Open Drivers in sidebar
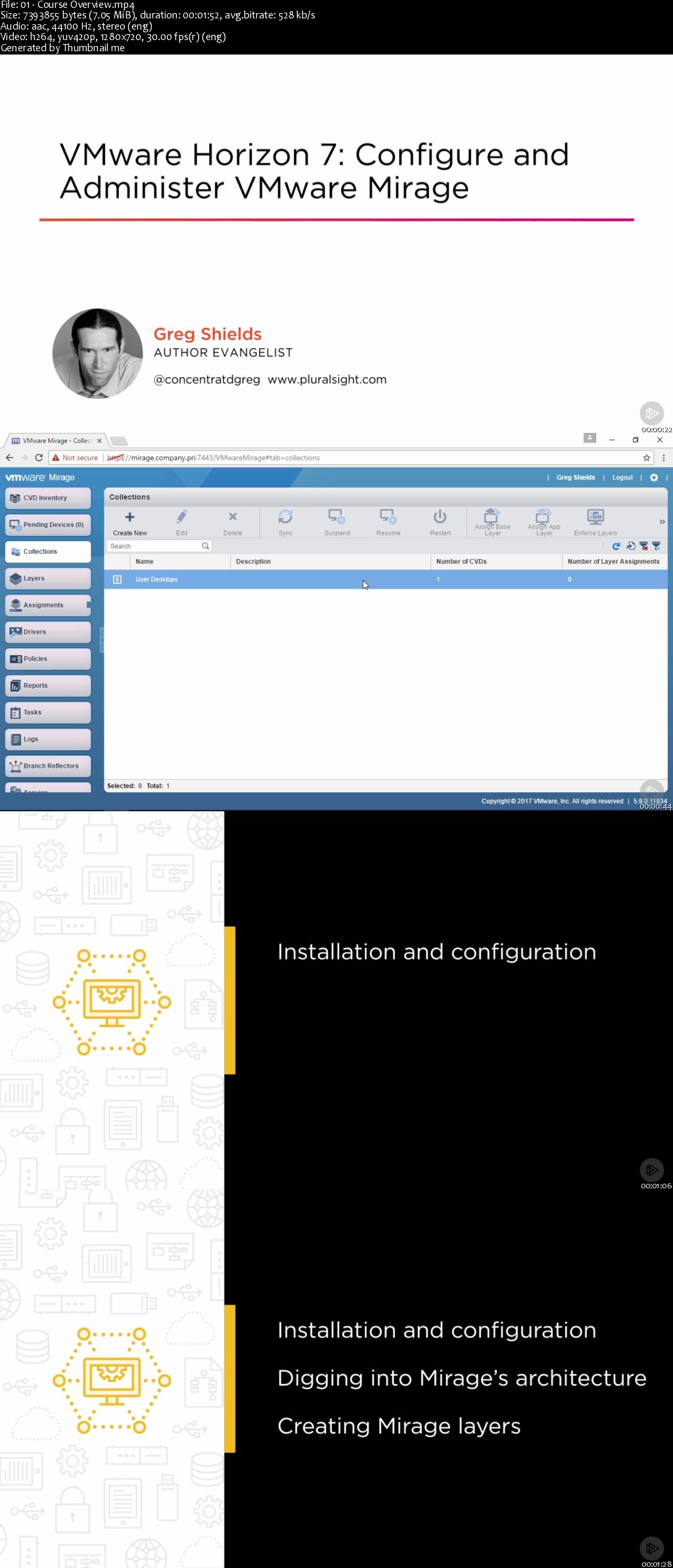Image resolution: width=673 pixels, height=1568 pixels. click(x=48, y=632)
